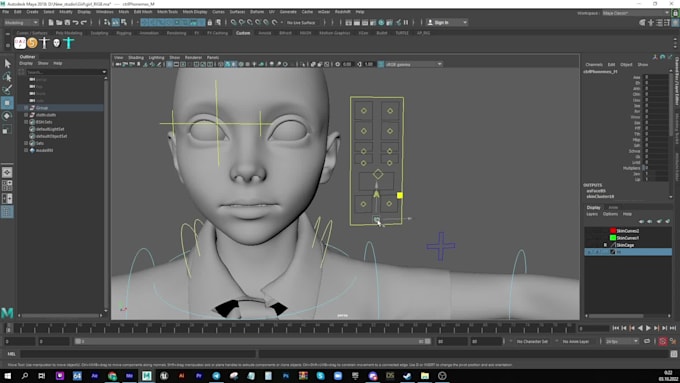Open the Modeling menu set dropdown

coord(21,22)
